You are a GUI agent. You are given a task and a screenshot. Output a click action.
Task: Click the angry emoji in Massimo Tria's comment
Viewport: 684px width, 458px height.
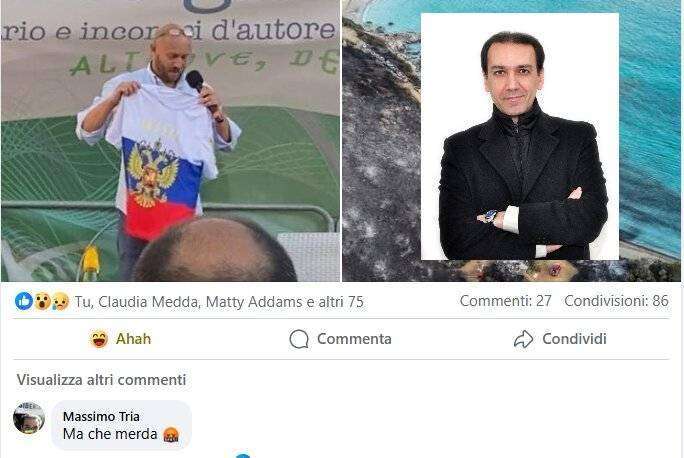click(x=171, y=434)
